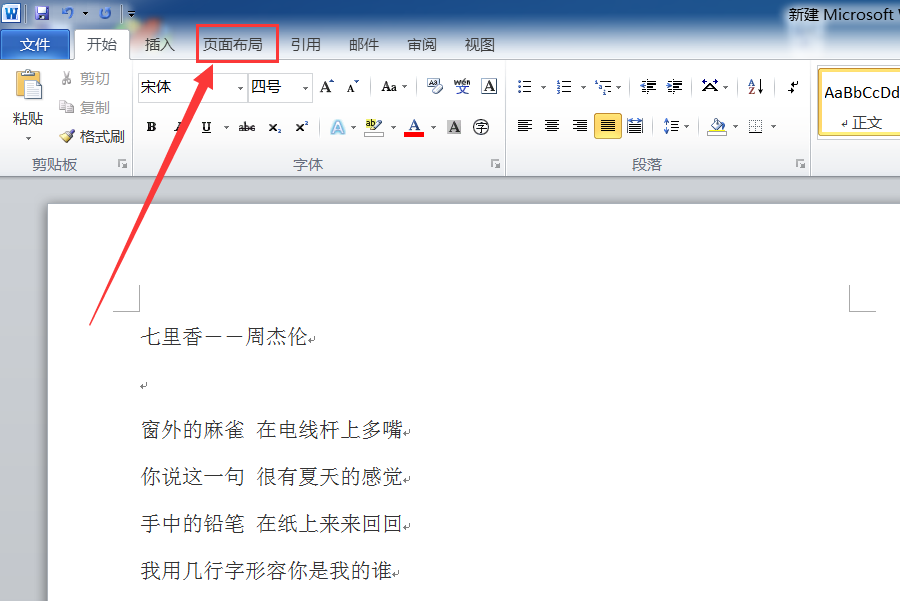Click the borders icon
Screen dimensions: 900x601
click(x=756, y=126)
